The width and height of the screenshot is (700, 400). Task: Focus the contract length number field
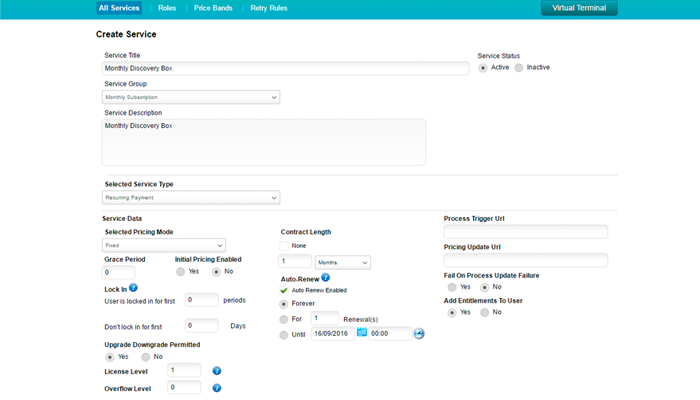point(295,262)
